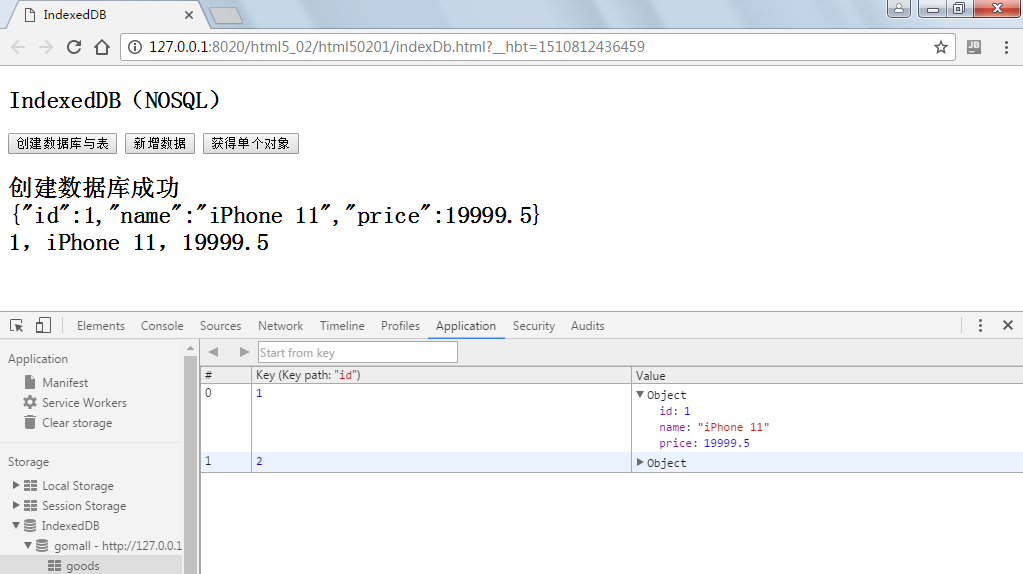Go forward to the next page
This screenshot has width=1023, height=574.
coord(46,47)
